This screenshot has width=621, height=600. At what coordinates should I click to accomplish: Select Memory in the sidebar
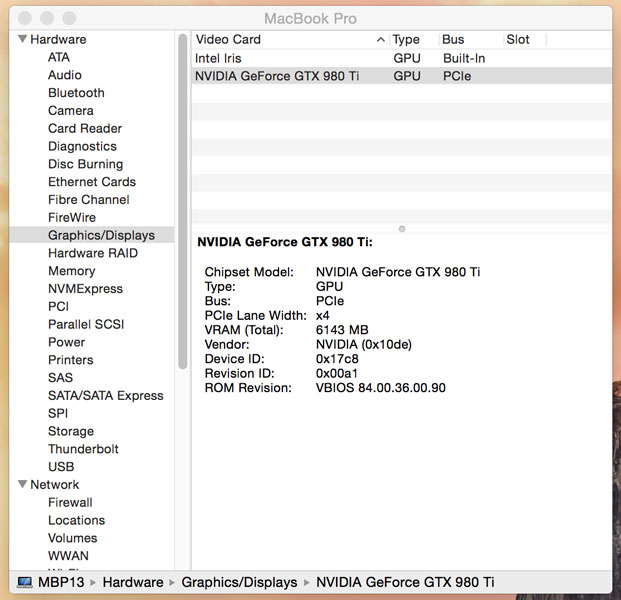tap(71, 271)
